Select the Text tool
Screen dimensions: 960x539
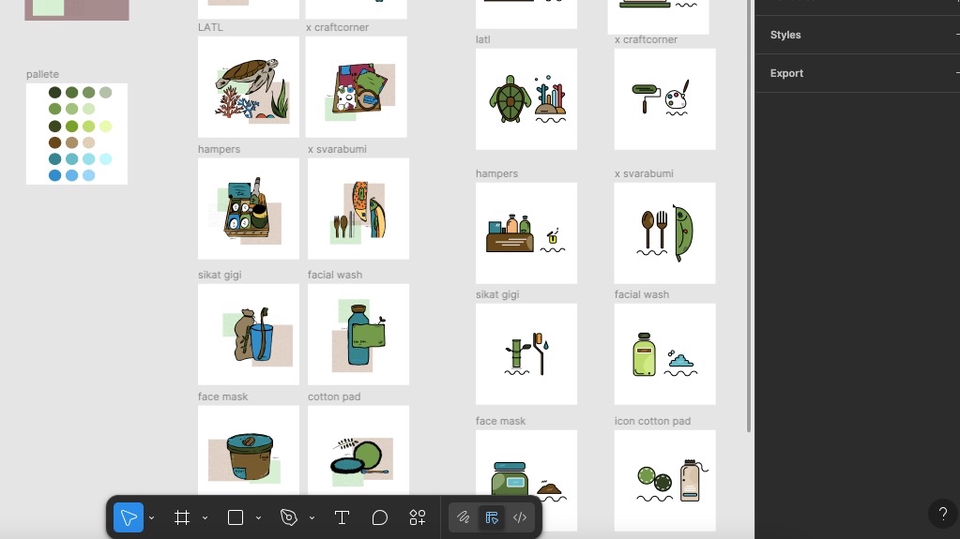(341, 517)
